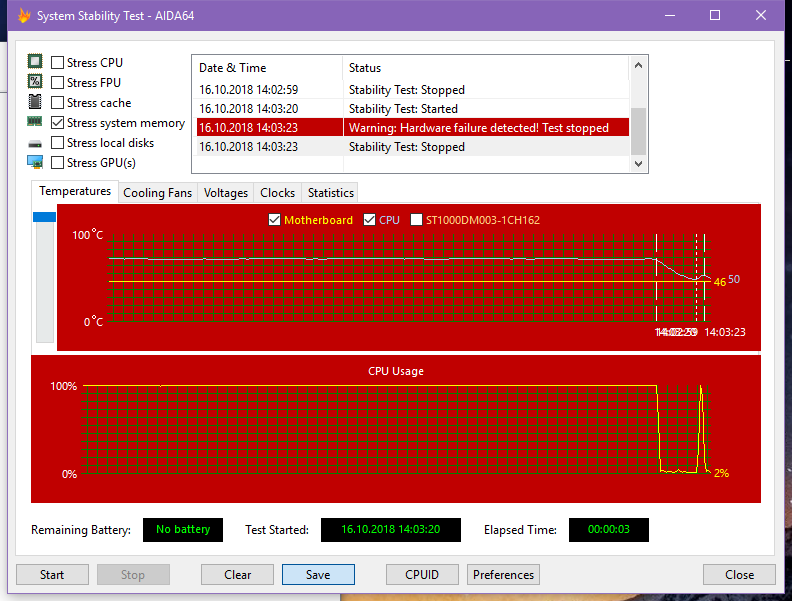Select the 14:02:59 Stability Test: Stopped row
Viewport: 792px width, 601px height.
[x=413, y=89]
